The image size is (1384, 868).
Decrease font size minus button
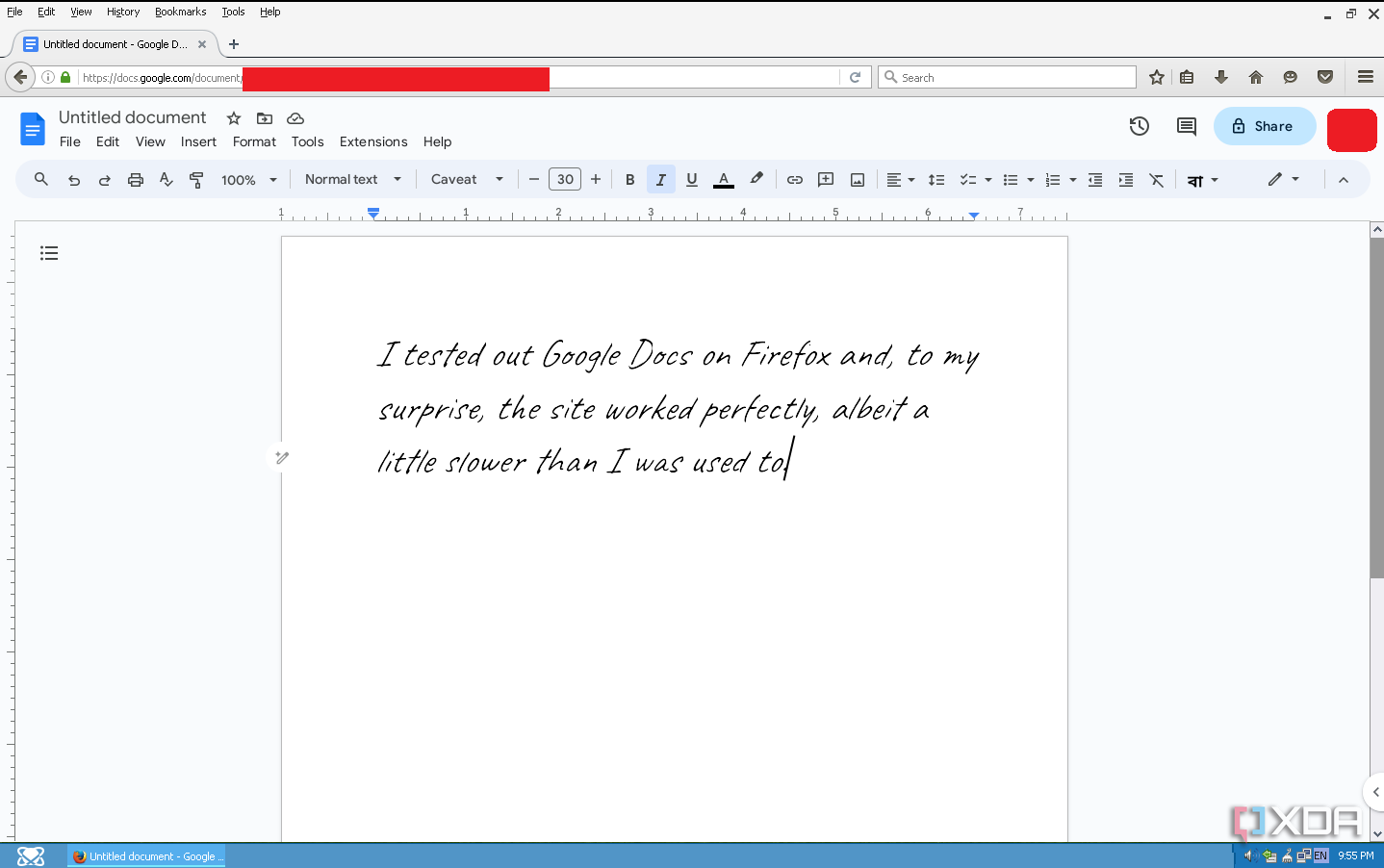tap(534, 179)
